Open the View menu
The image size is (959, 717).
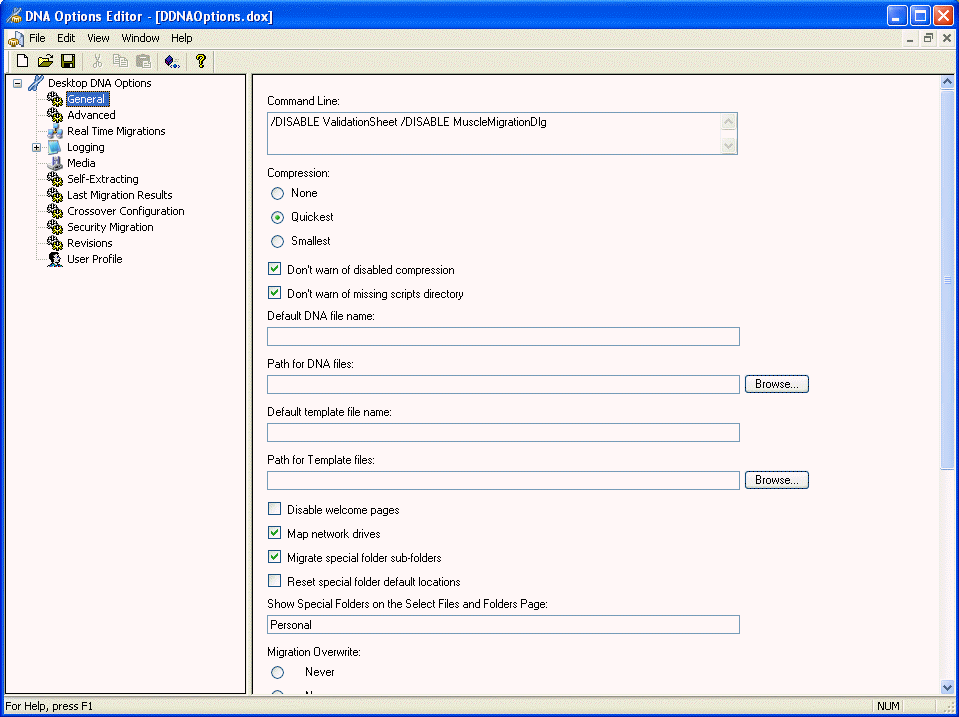tap(98, 38)
